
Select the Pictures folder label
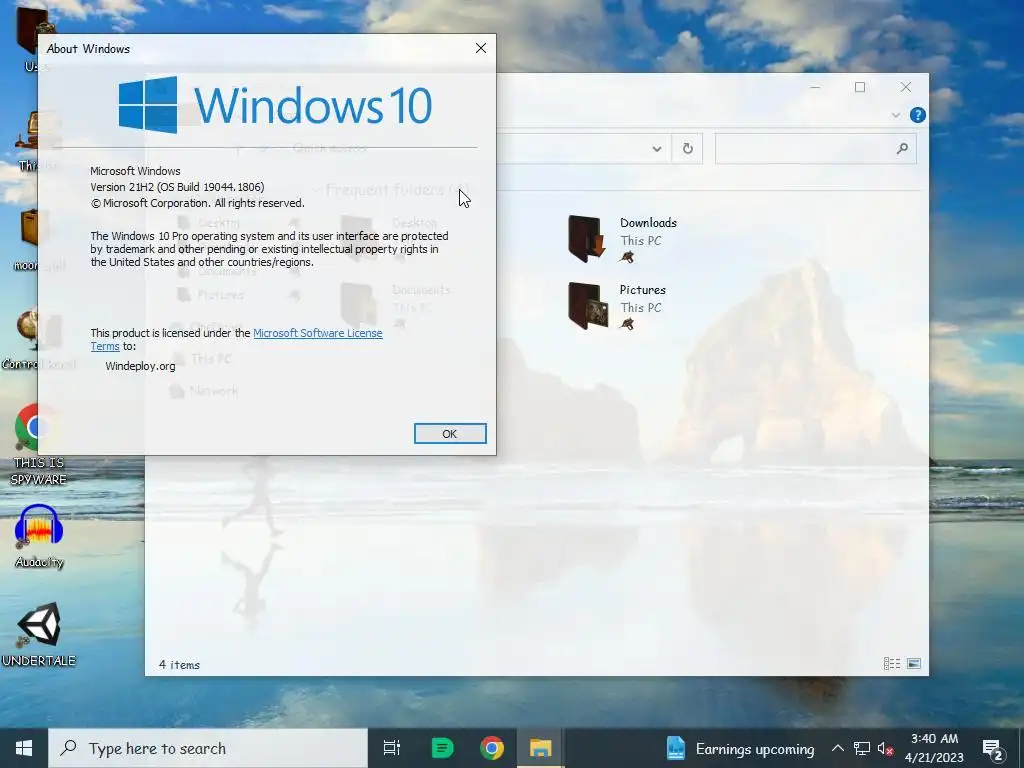643,290
